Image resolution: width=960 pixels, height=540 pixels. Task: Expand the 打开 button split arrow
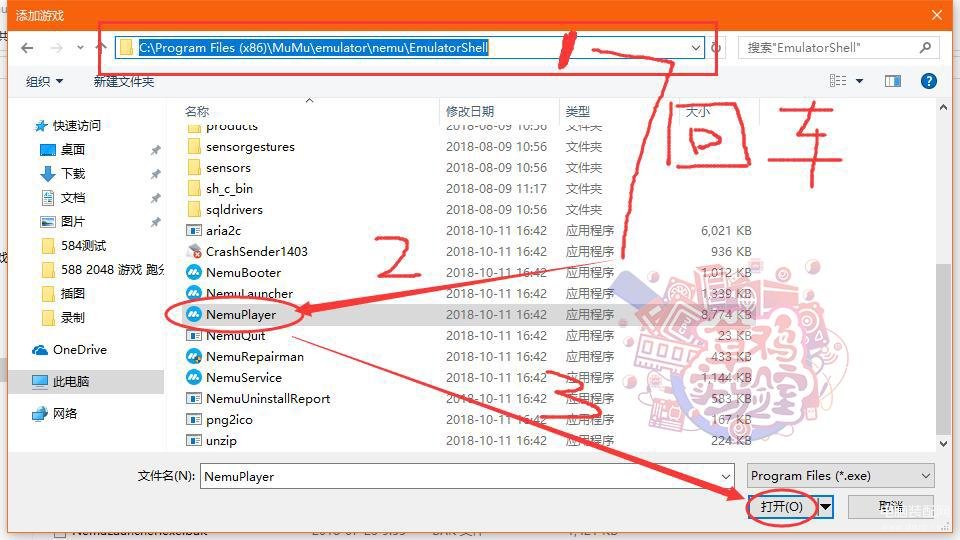[825, 506]
